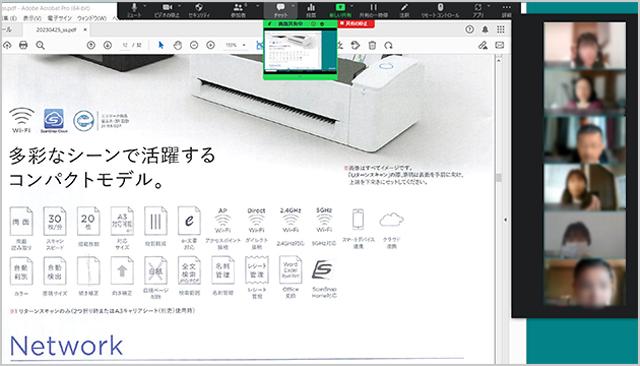Image resolution: width=640 pixels, height=366 pixels.
Task: Select the Acrobat selection arrow tool
Action: 161,45
